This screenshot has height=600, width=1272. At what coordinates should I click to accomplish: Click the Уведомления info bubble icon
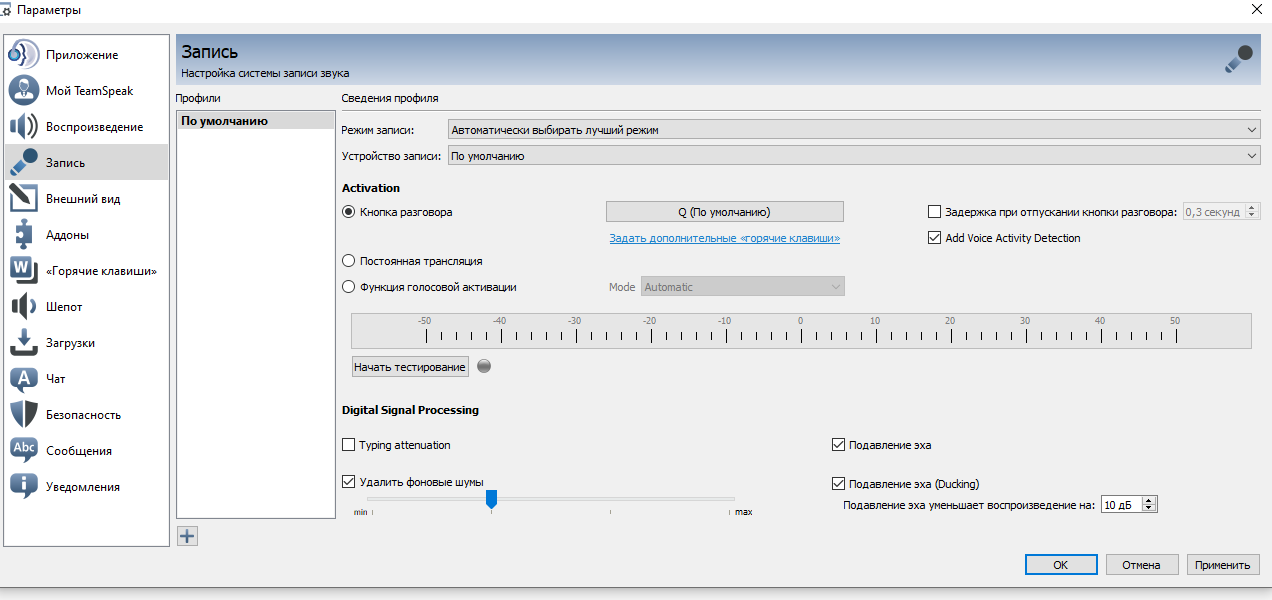coord(24,487)
